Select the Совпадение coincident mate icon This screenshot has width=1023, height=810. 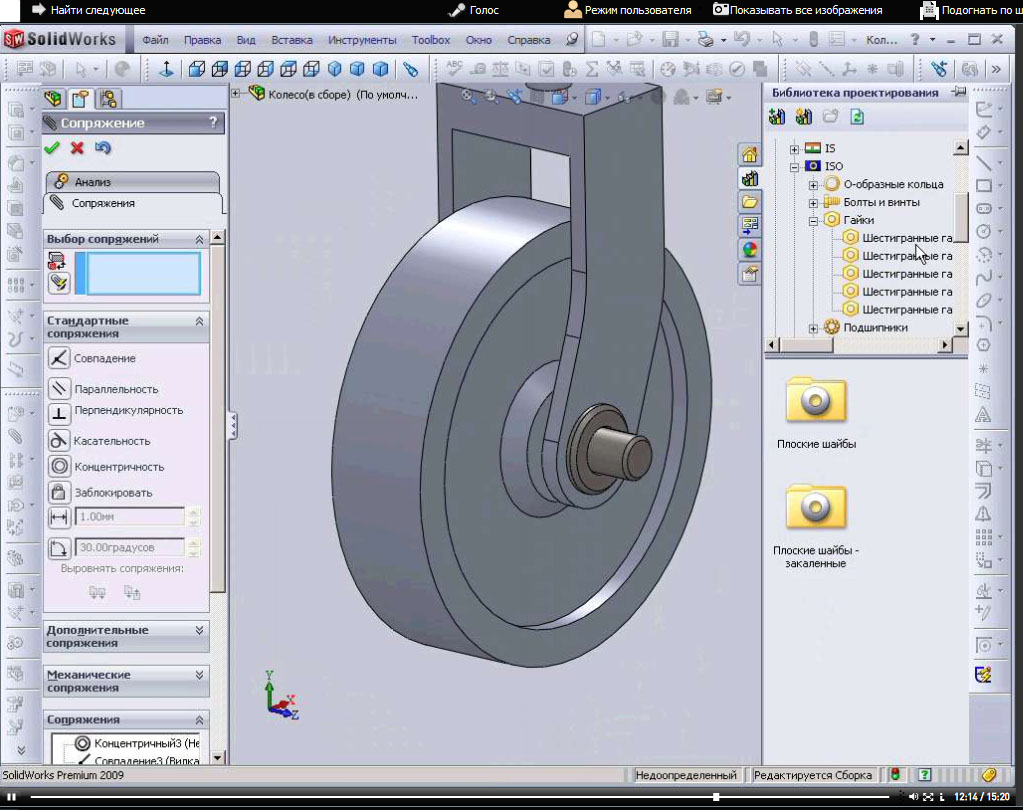(59, 358)
